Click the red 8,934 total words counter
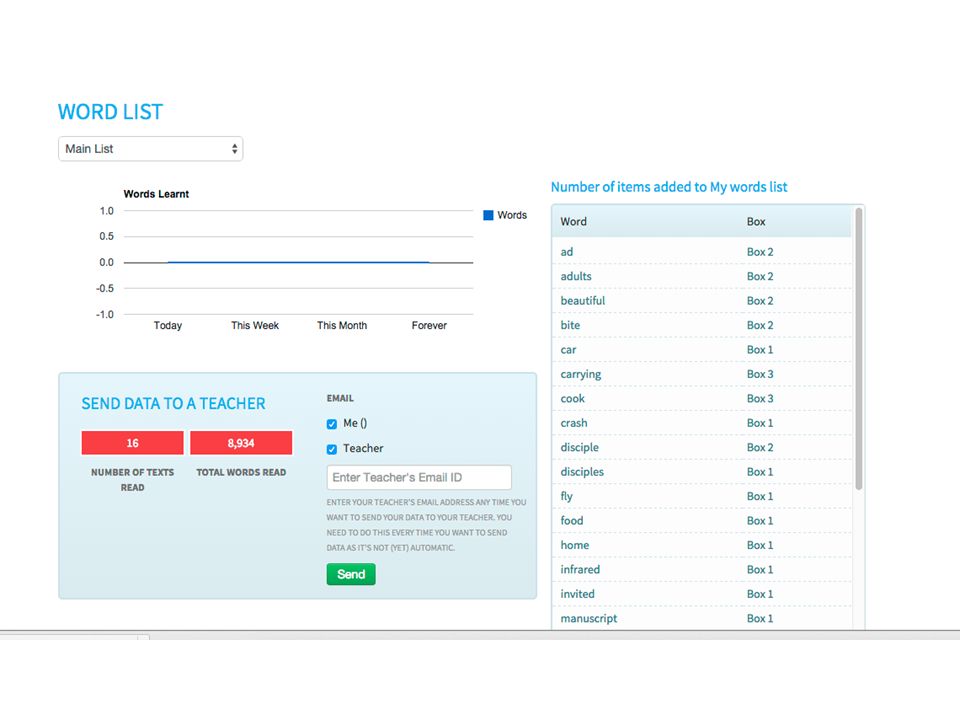The image size is (960, 720). click(241, 443)
